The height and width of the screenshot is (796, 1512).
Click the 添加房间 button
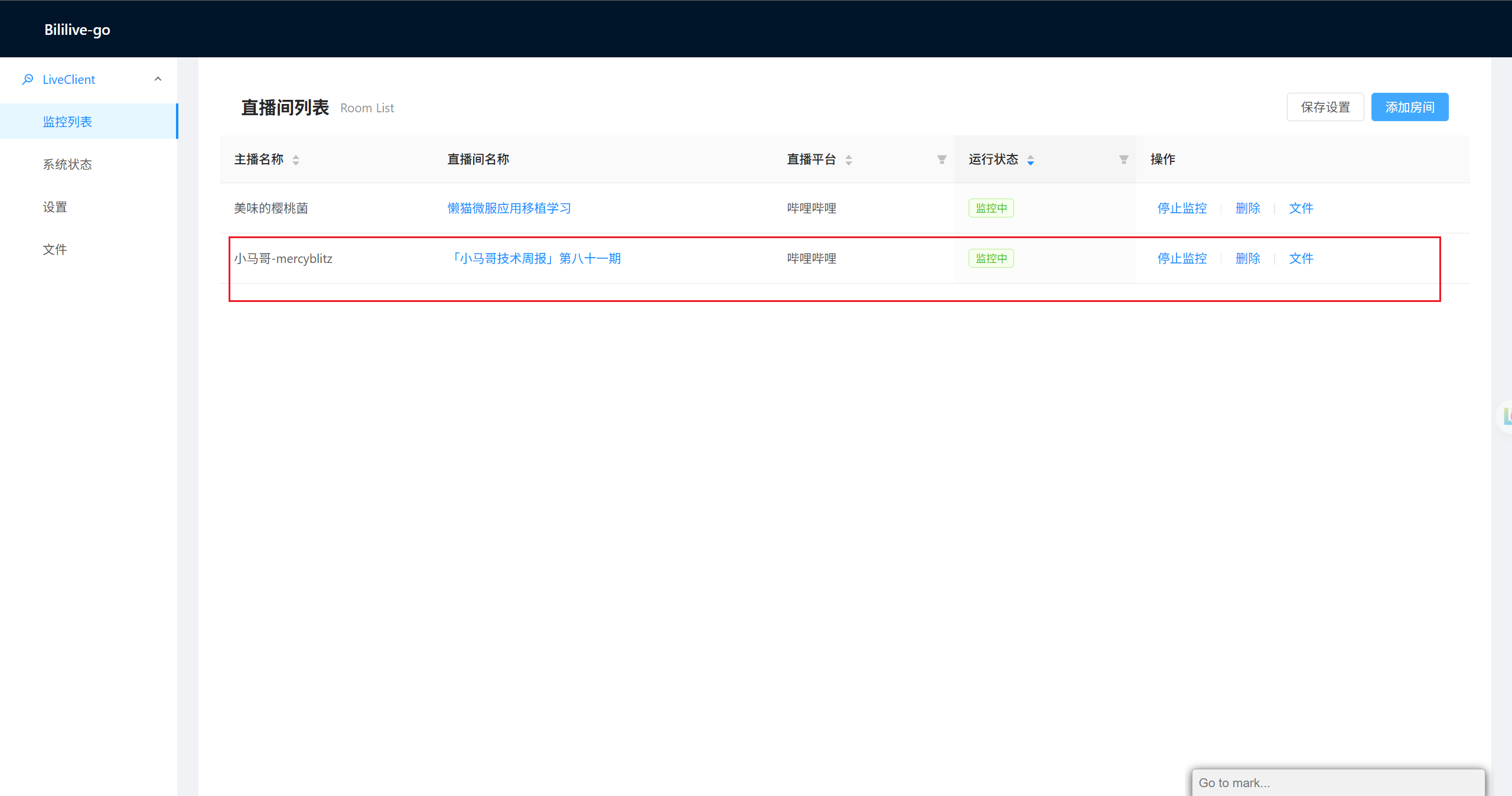[1410, 107]
